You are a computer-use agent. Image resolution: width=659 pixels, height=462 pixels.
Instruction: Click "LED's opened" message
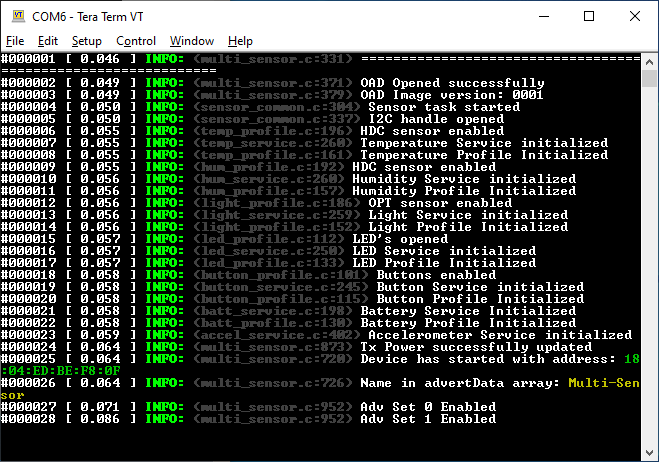click(400, 239)
